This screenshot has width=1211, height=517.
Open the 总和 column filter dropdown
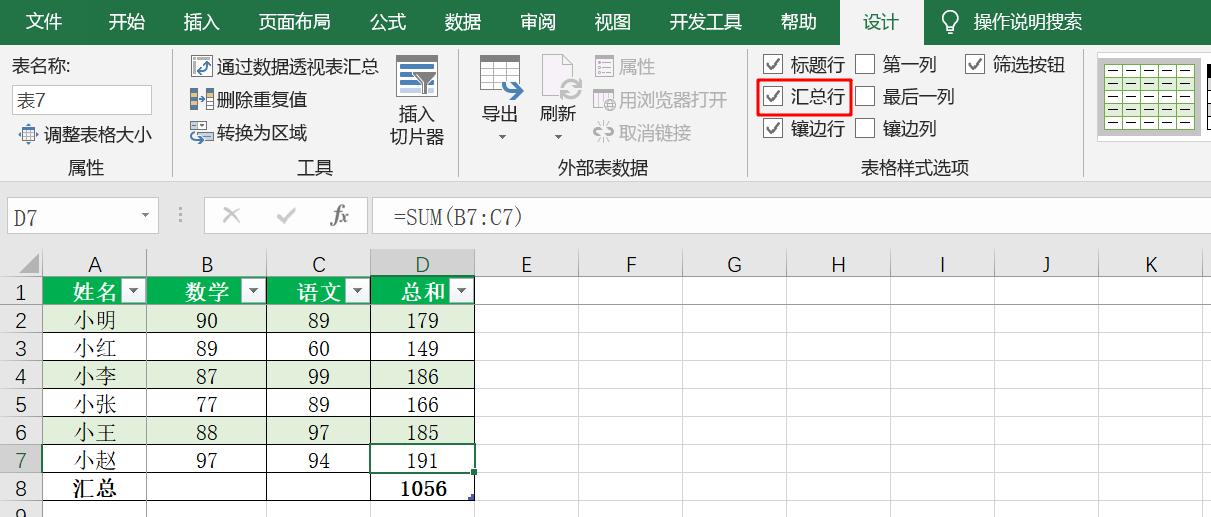pos(461,291)
